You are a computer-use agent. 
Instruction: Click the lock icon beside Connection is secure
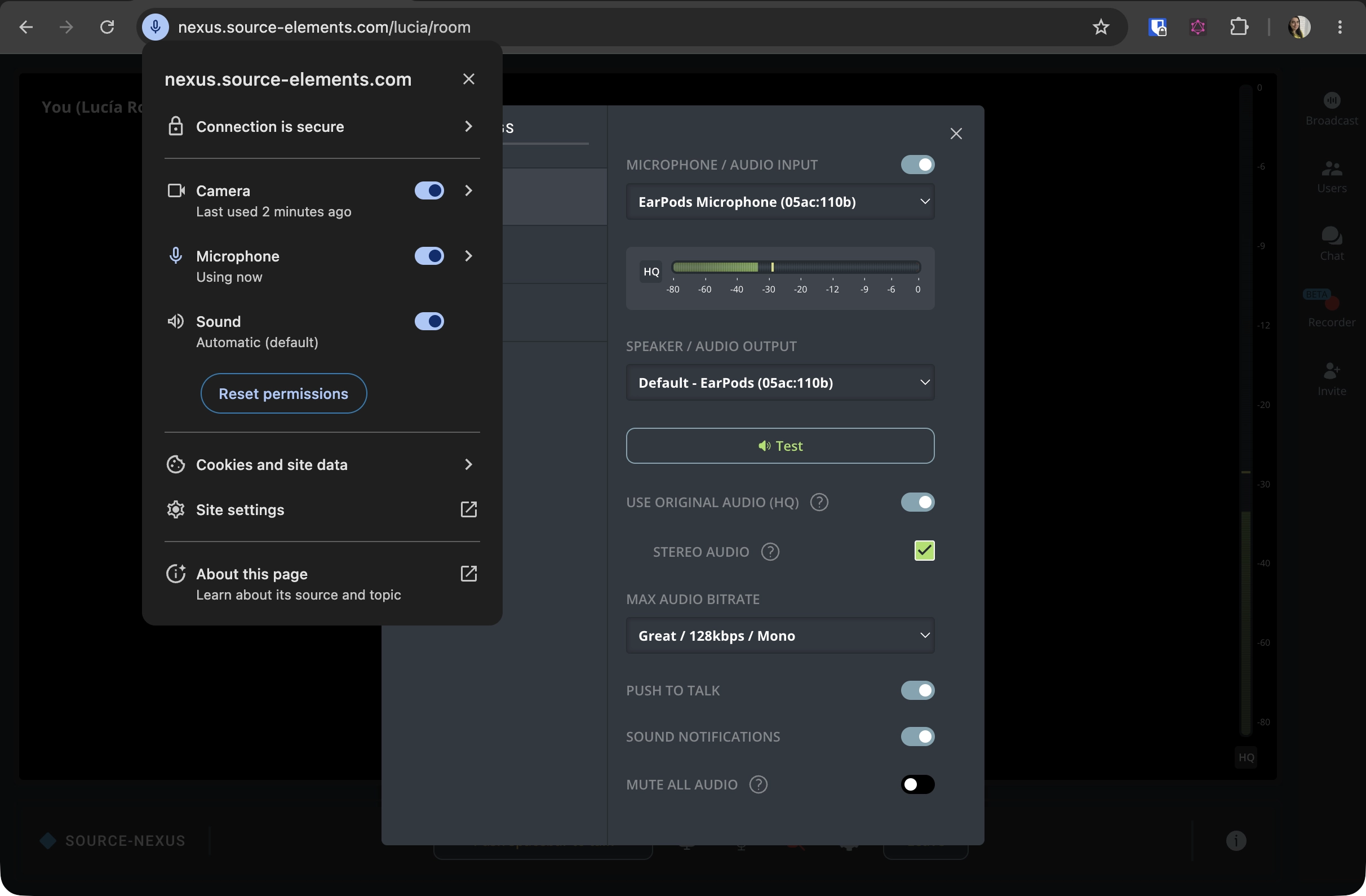[x=176, y=126]
